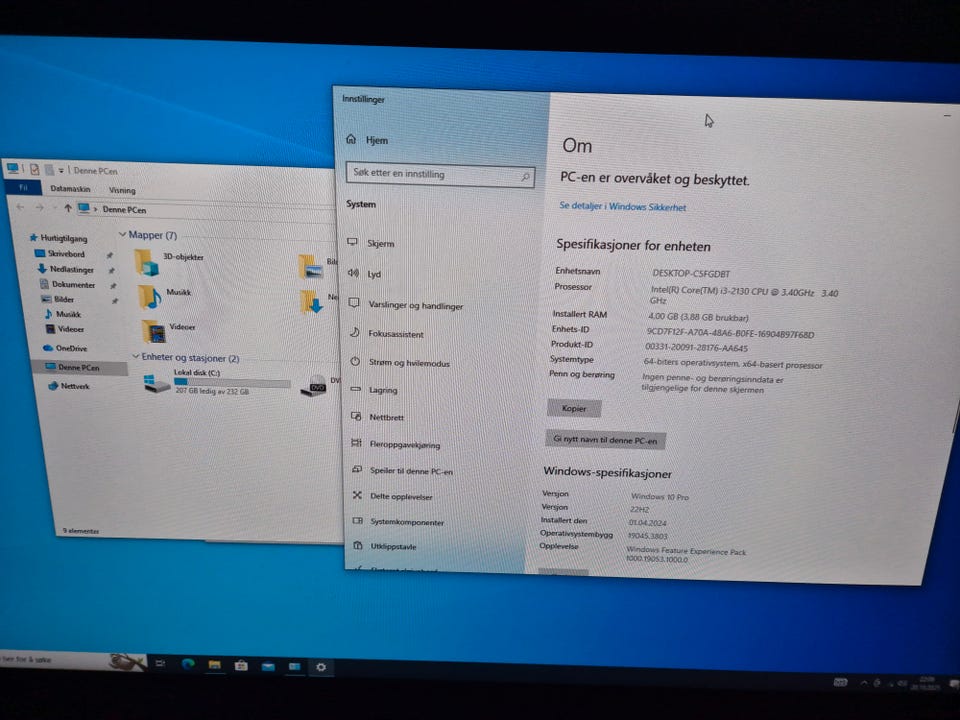Click the search field Søk etter en innstilling
The image size is (960, 720).
tap(440, 174)
